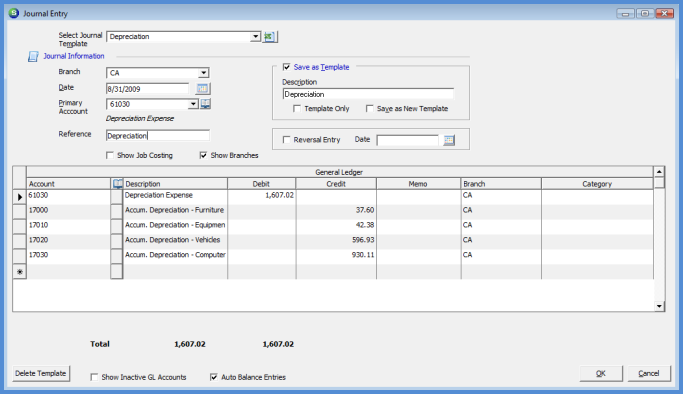Click the Accum. Depreciation - Furniture description cell

(175, 212)
